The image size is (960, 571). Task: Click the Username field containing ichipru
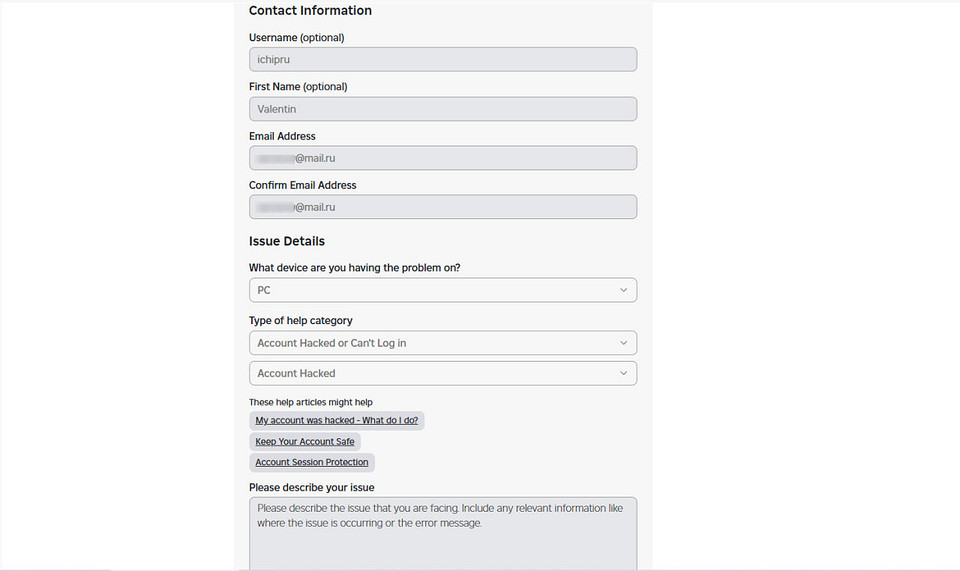[442, 60]
